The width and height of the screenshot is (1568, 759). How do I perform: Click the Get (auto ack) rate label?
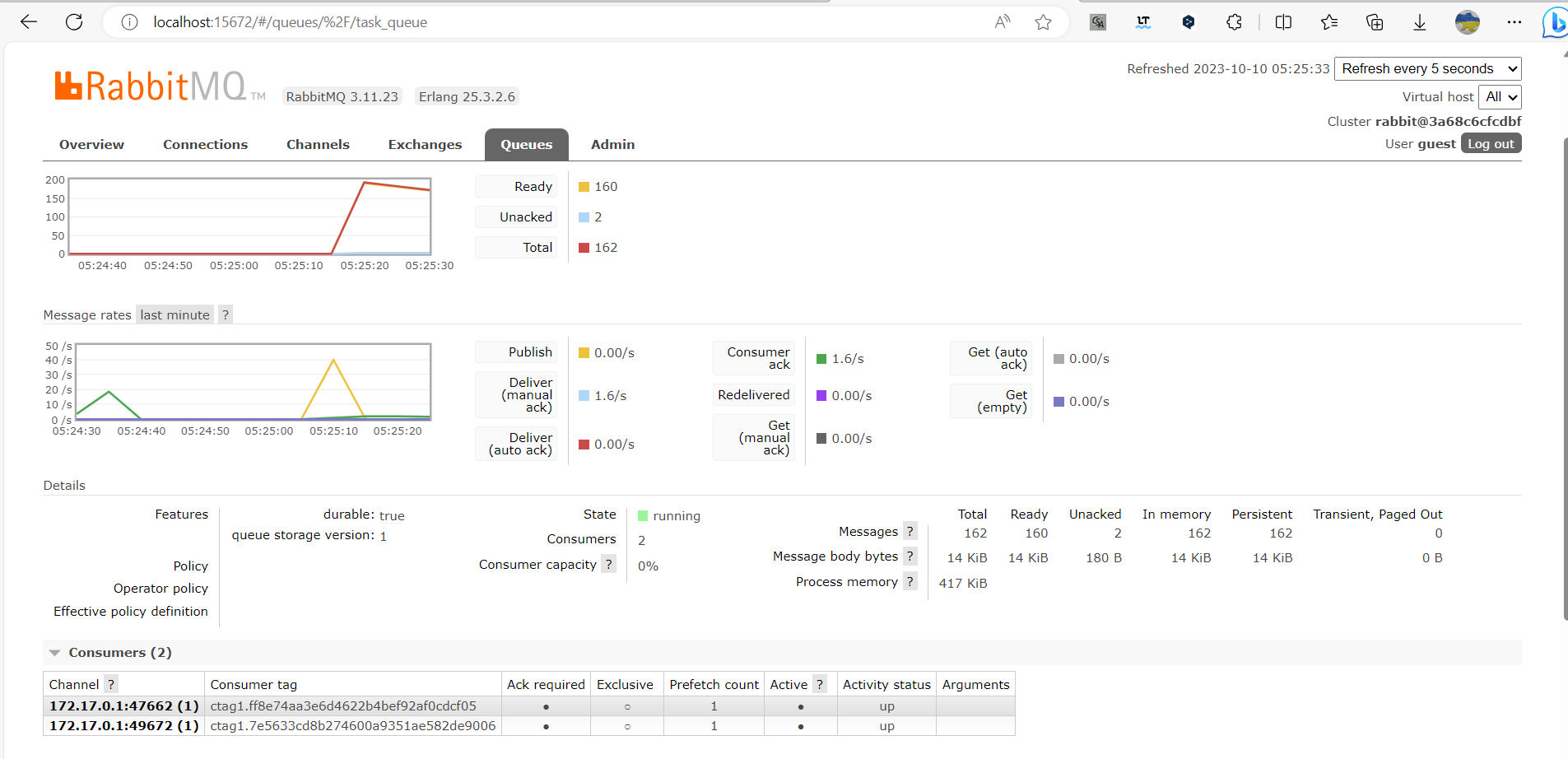tap(991, 357)
